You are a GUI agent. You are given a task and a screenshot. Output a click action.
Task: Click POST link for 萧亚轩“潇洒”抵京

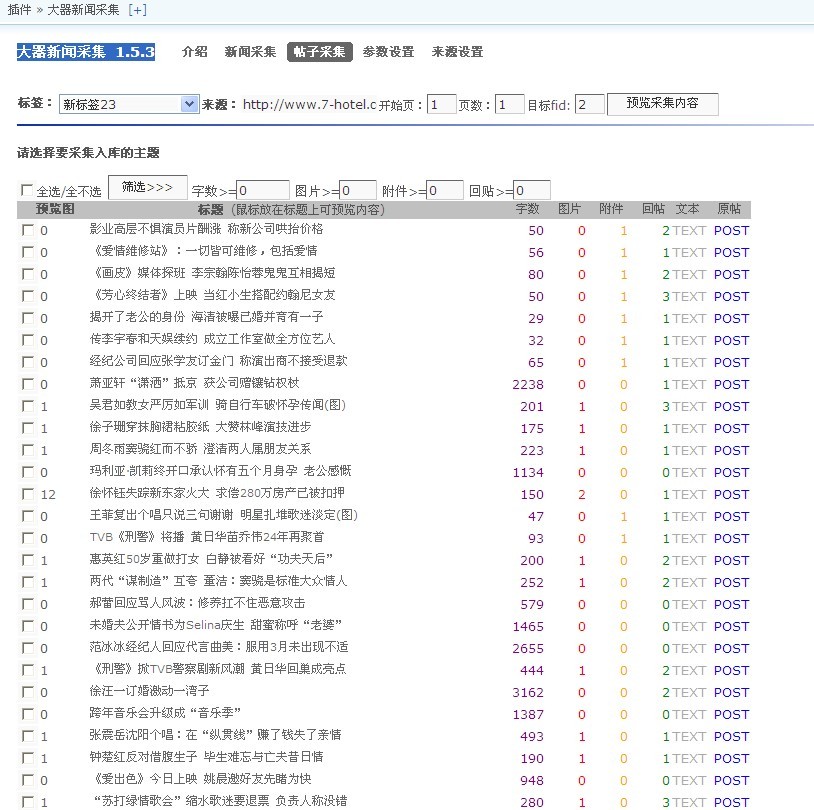pyautogui.click(x=731, y=385)
